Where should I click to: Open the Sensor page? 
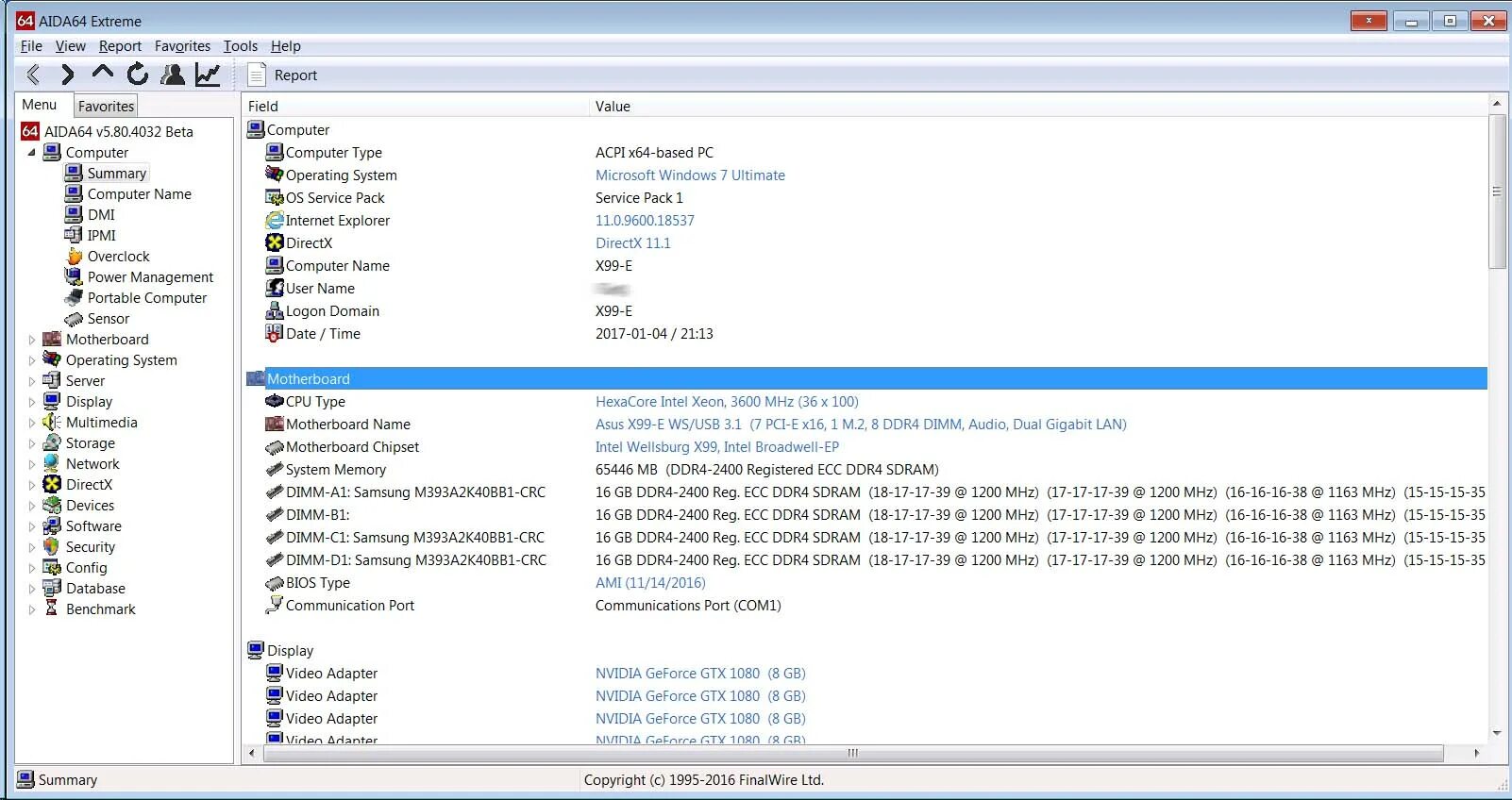pos(108,319)
